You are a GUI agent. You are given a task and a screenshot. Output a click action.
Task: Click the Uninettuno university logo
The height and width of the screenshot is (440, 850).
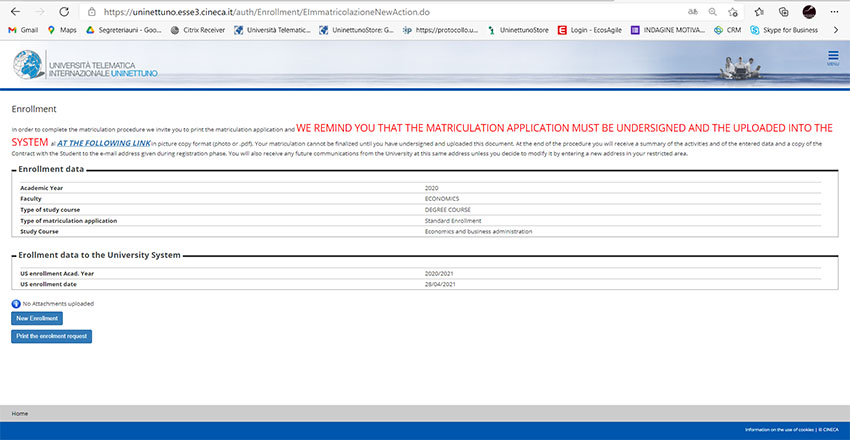(85, 64)
